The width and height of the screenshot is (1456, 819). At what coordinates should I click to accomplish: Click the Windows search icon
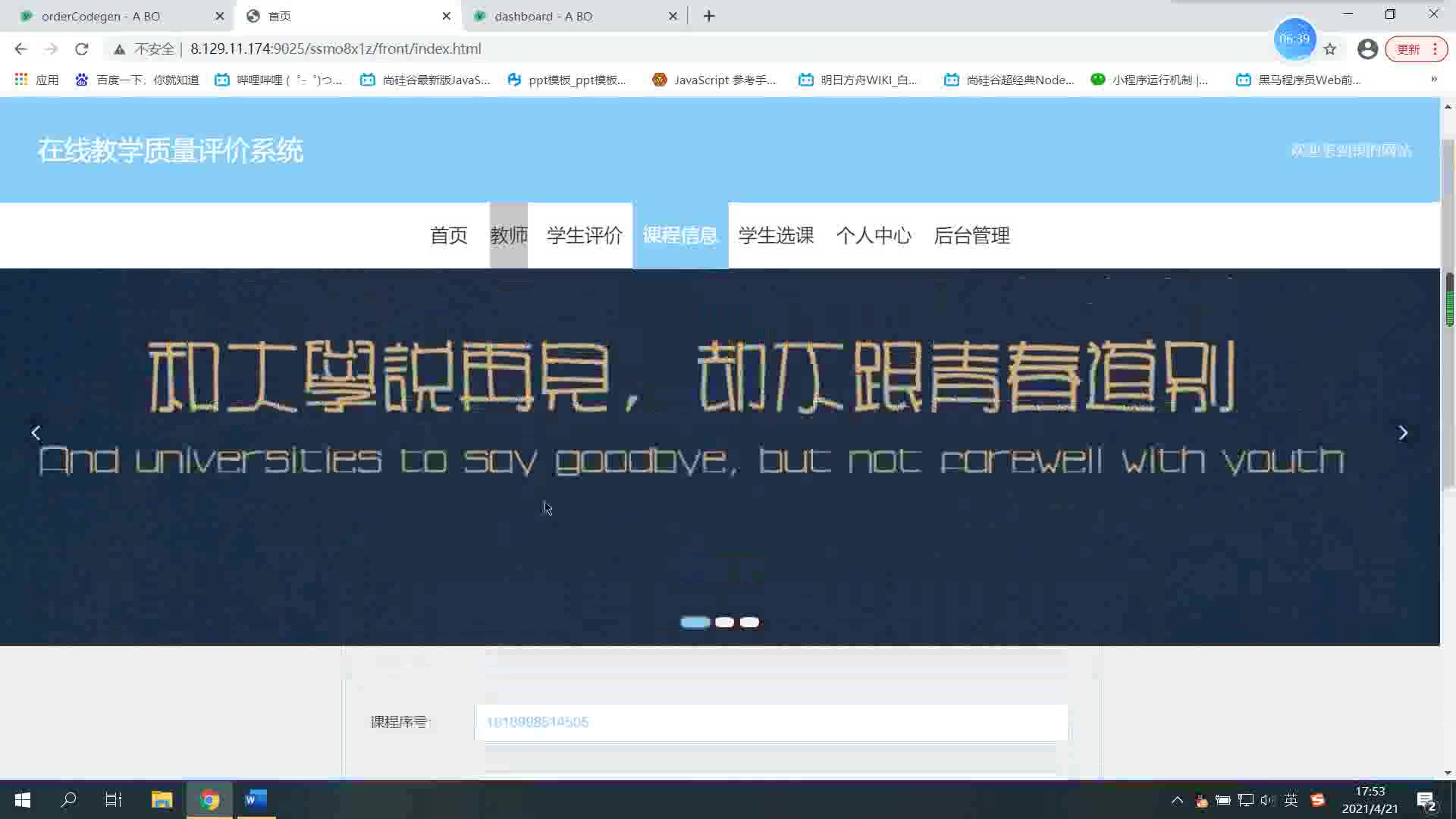pyautogui.click(x=69, y=799)
